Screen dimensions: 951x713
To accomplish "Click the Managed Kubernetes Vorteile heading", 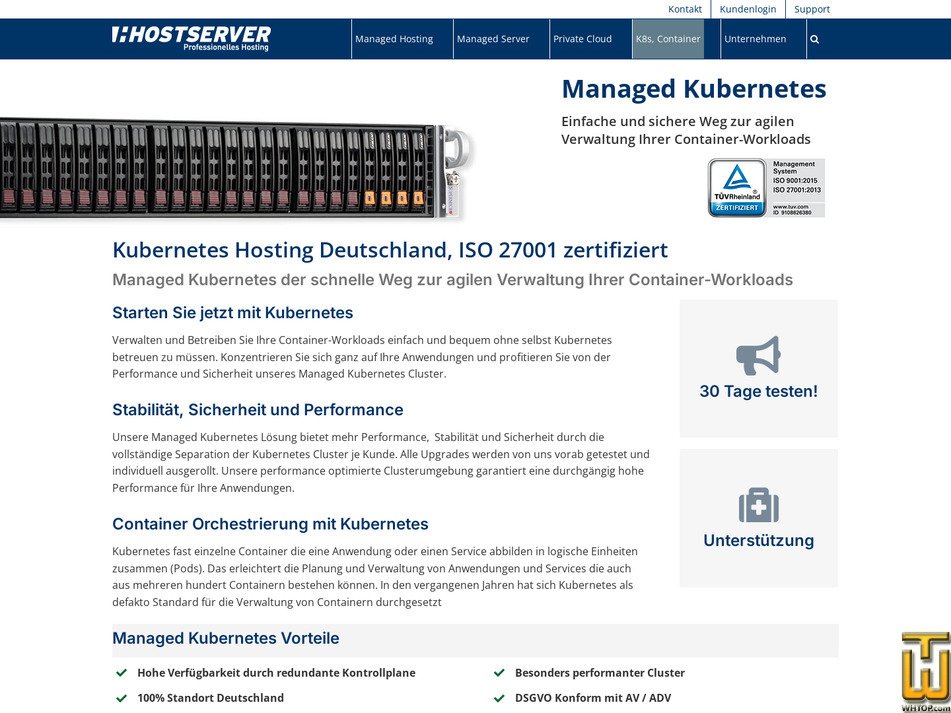I will click(226, 638).
